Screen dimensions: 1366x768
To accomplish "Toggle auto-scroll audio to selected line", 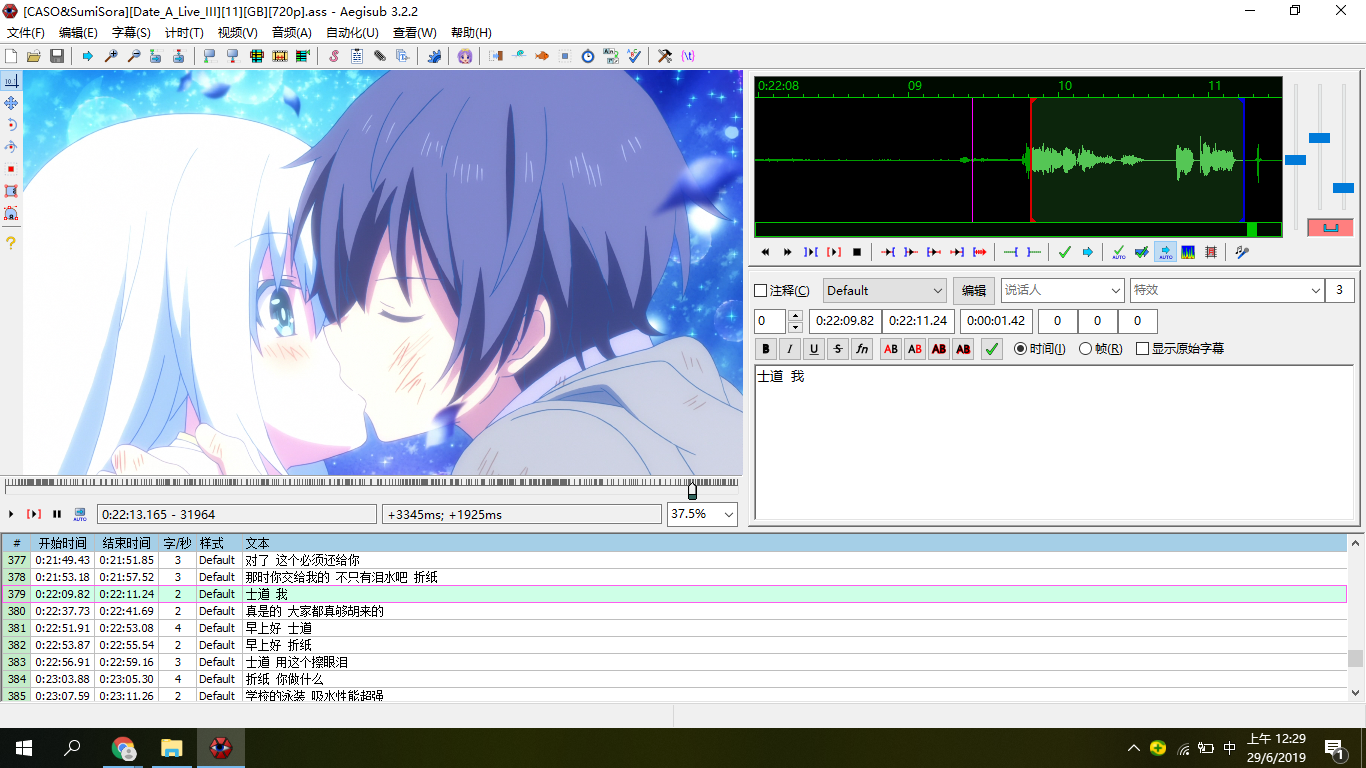I will click(x=1165, y=252).
